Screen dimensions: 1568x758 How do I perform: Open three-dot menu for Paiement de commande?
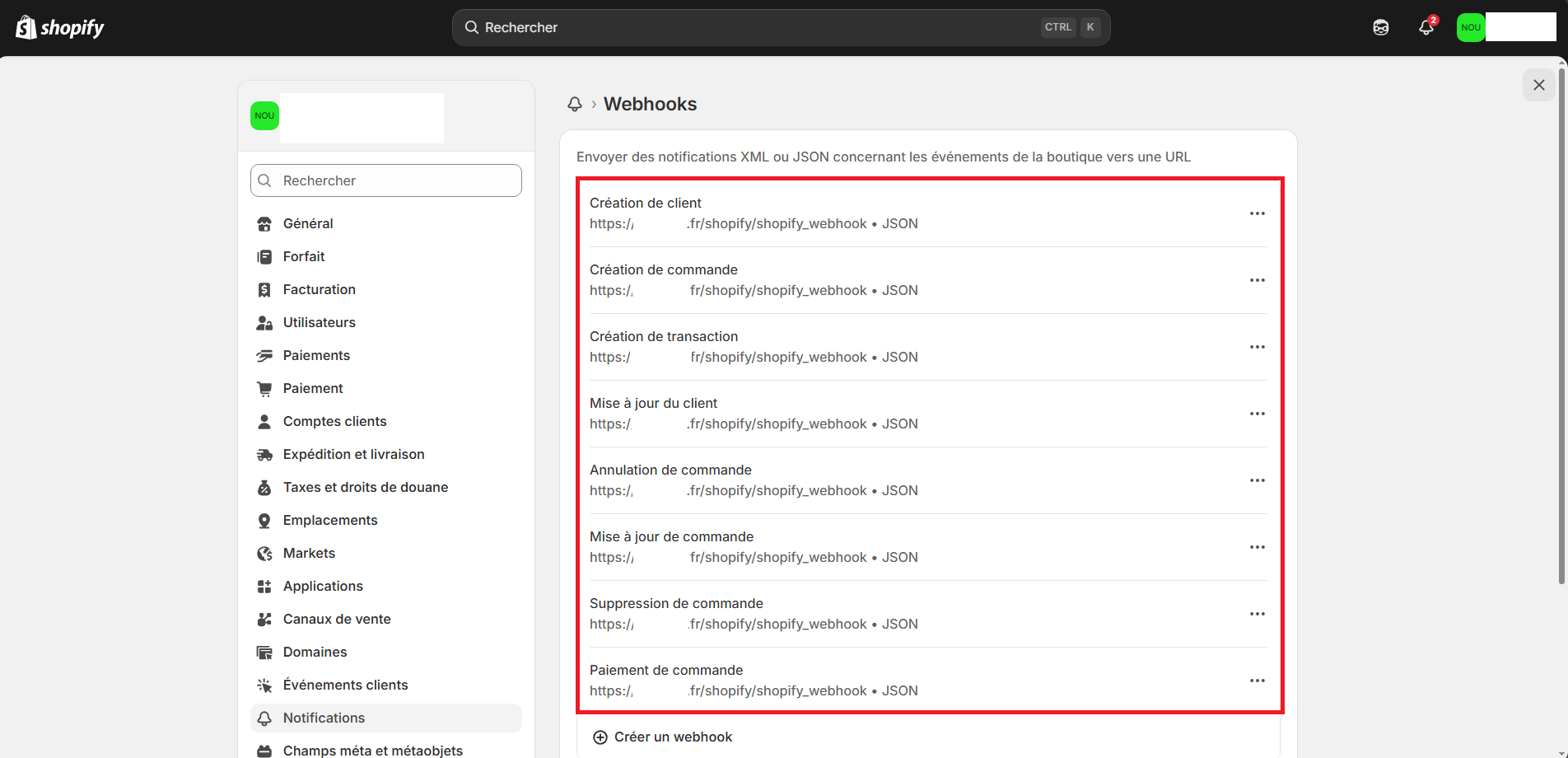pyautogui.click(x=1257, y=681)
